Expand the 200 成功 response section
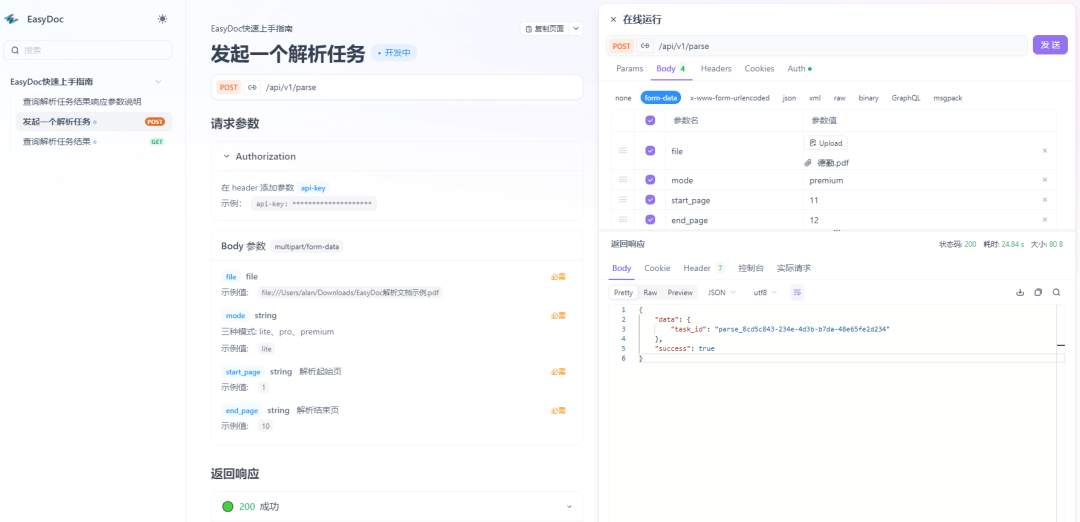The width and height of the screenshot is (1080, 522). [x=569, y=506]
